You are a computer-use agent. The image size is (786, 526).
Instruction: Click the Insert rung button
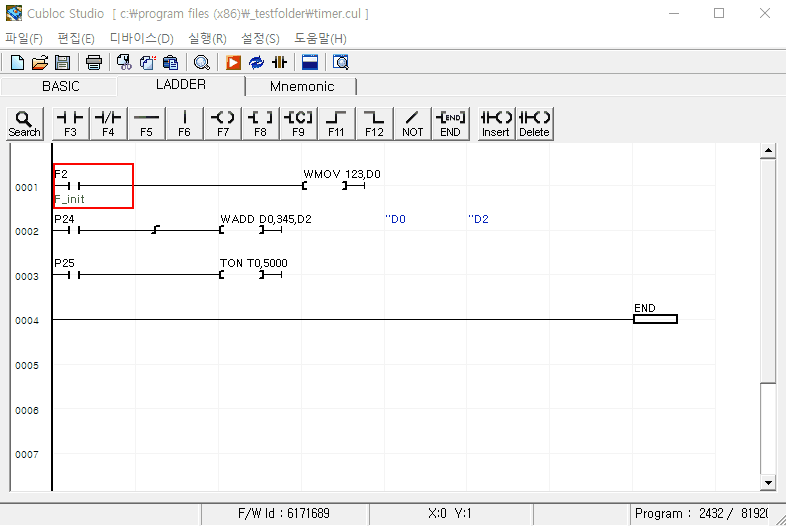point(496,123)
